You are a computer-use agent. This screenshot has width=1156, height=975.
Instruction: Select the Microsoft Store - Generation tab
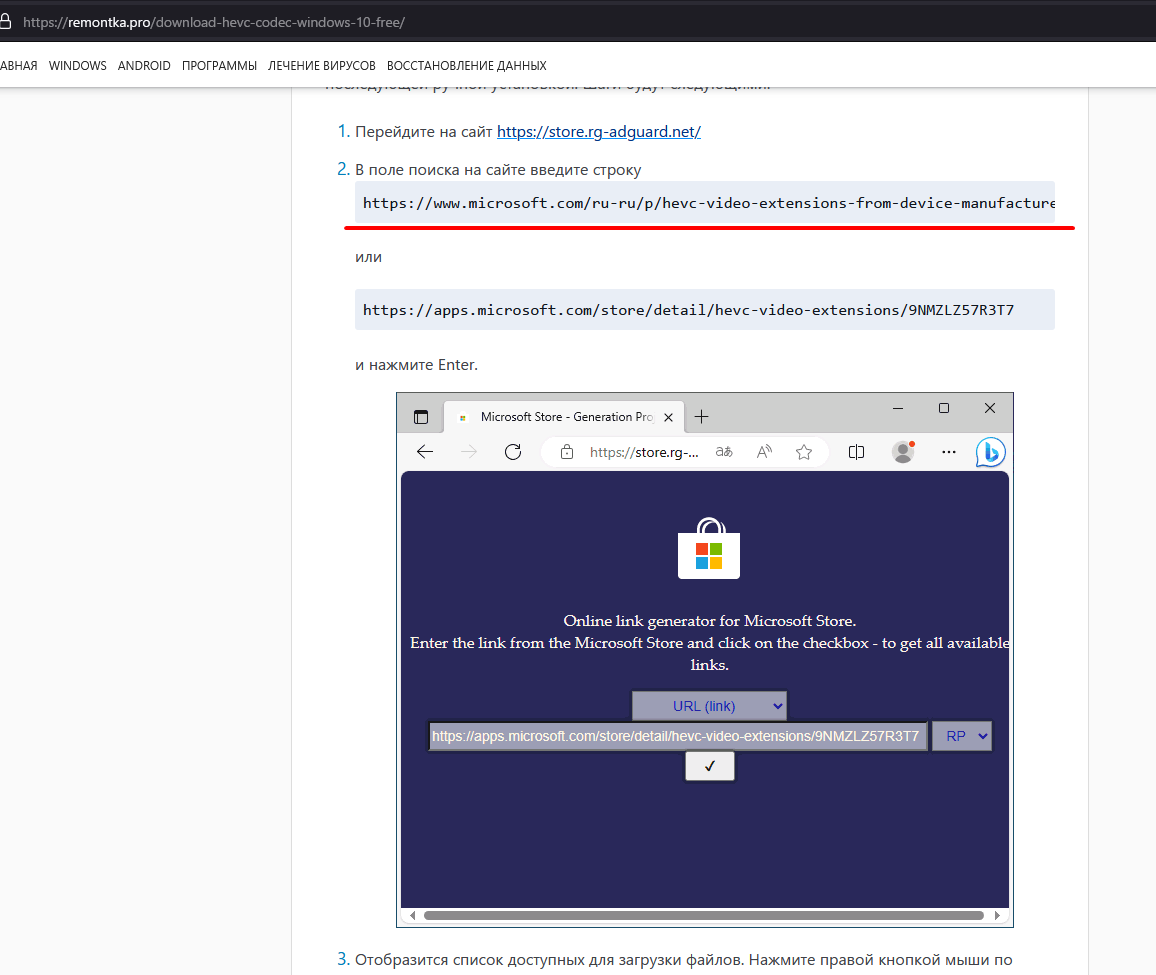coord(564,417)
